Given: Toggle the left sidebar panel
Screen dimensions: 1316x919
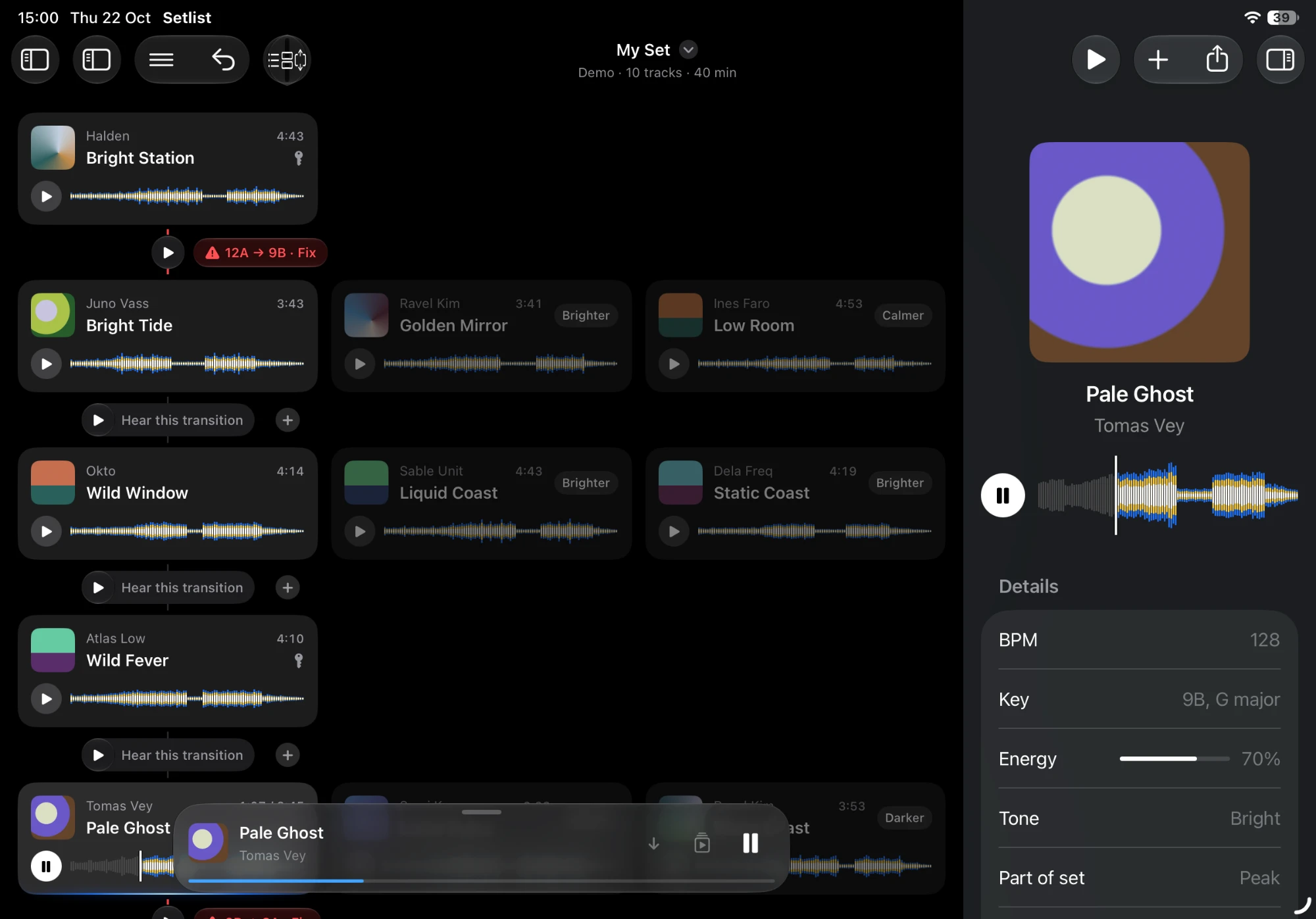Looking at the screenshot, I should [x=35, y=60].
